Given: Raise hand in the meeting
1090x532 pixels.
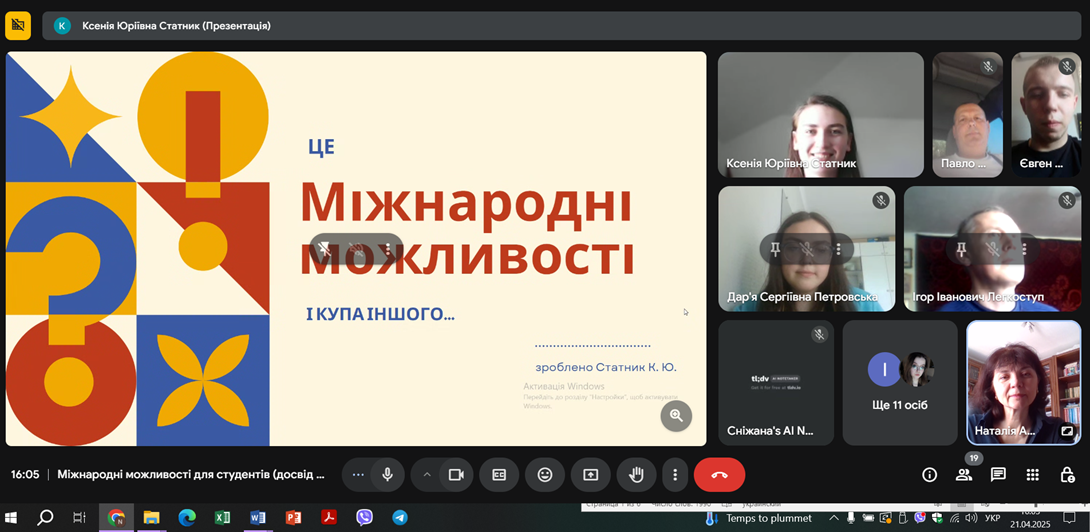Looking at the screenshot, I should coord(635,475).
